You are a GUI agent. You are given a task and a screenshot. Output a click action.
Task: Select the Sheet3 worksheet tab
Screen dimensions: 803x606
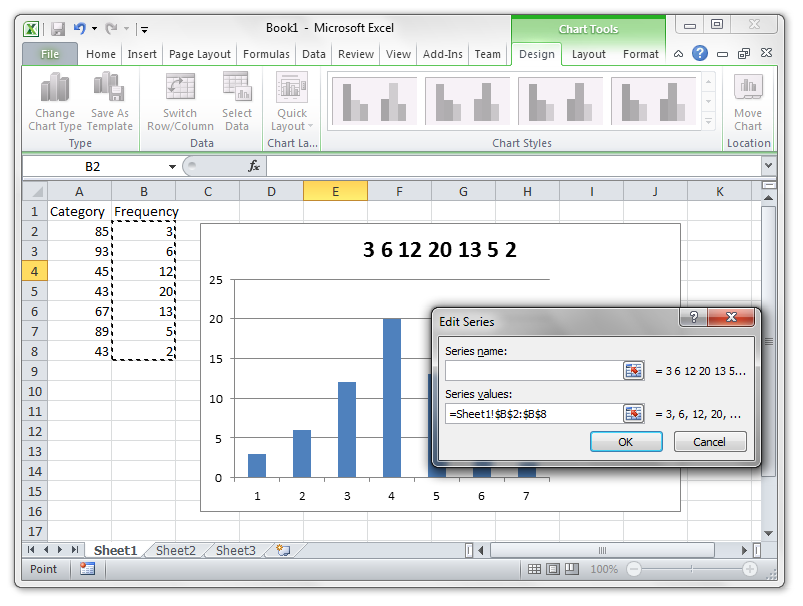pyautogui.click(x=236, y=550)
